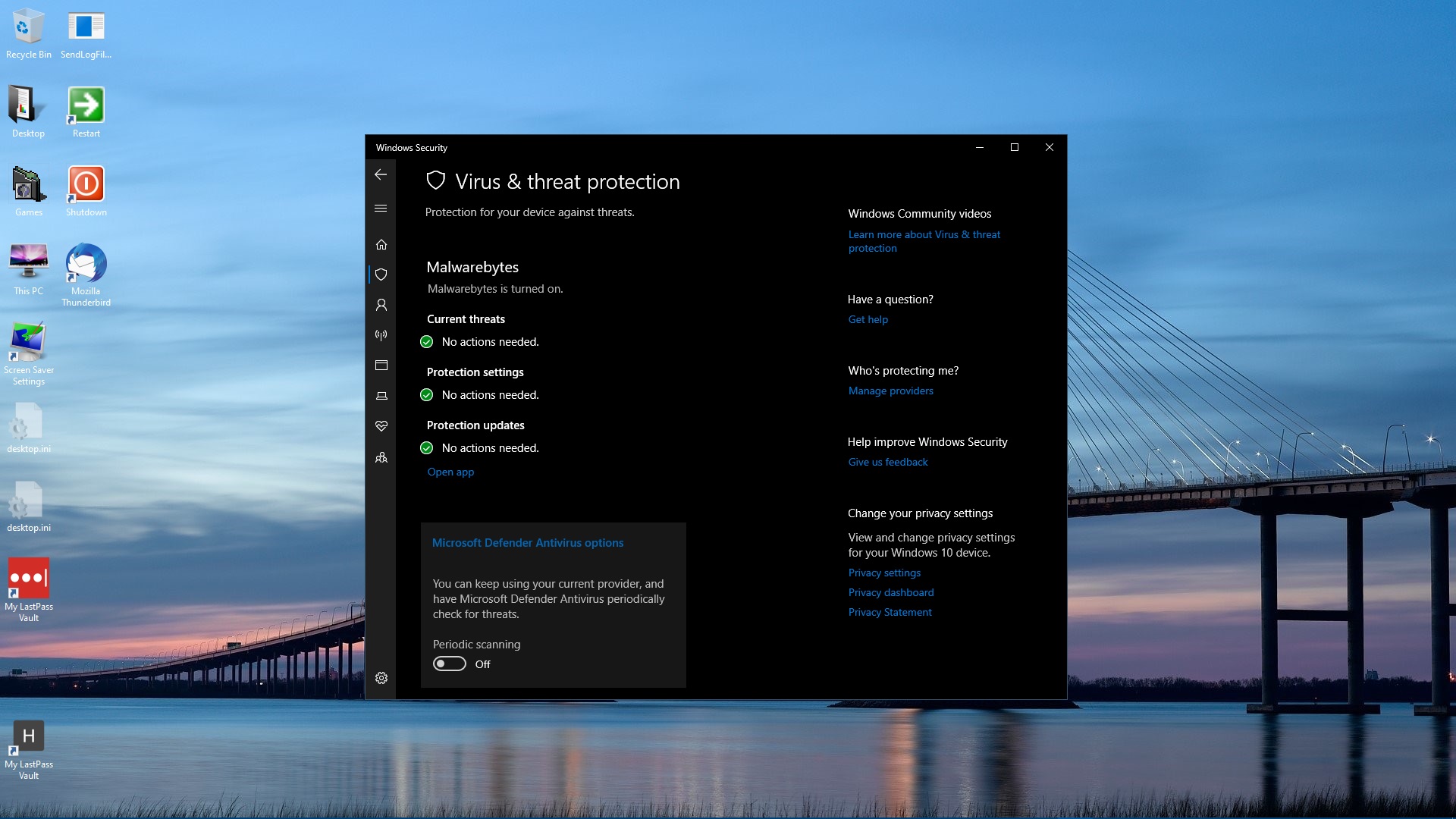The height and width of the screenshot is (819, 1456).
Task: Go back using the back arrow
Action: click(x=381, y=174)
